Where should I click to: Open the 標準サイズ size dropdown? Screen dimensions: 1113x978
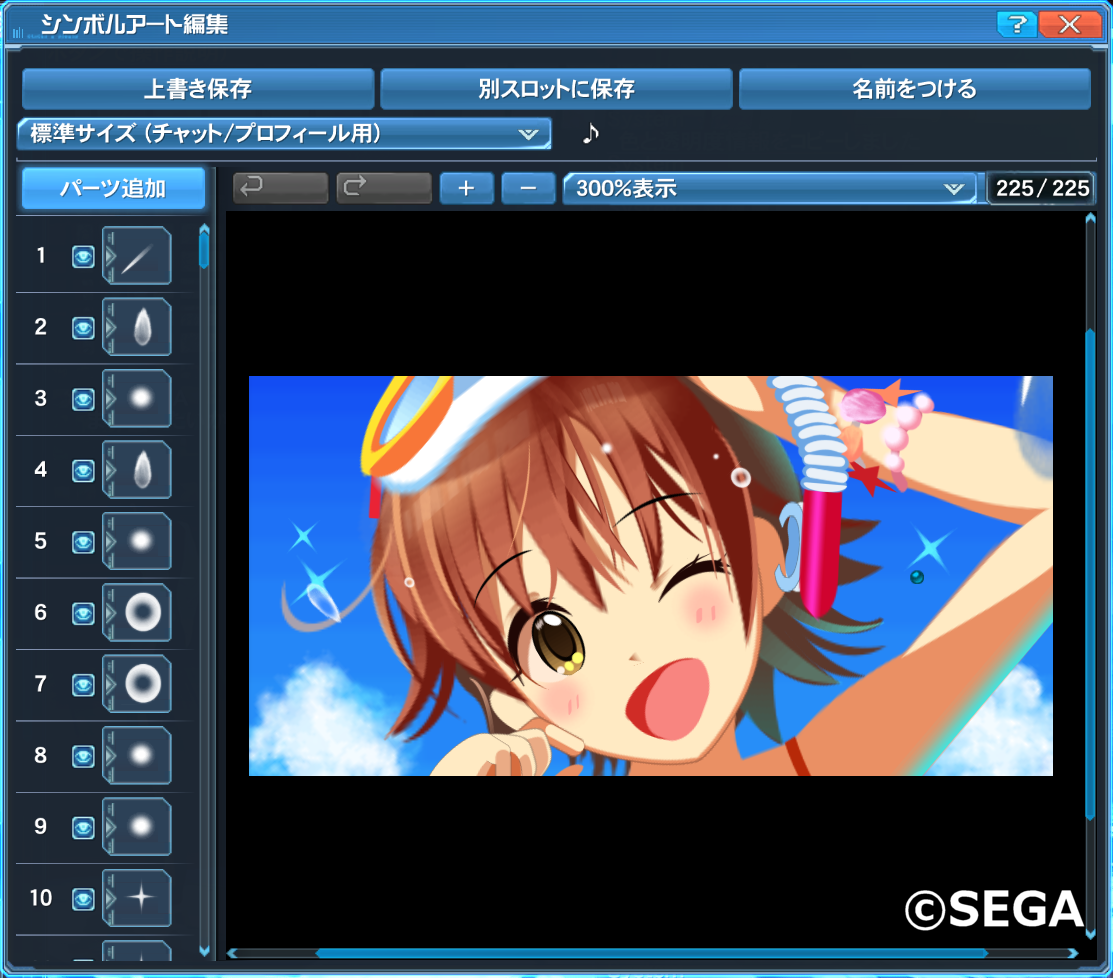[x=284, y=133]
